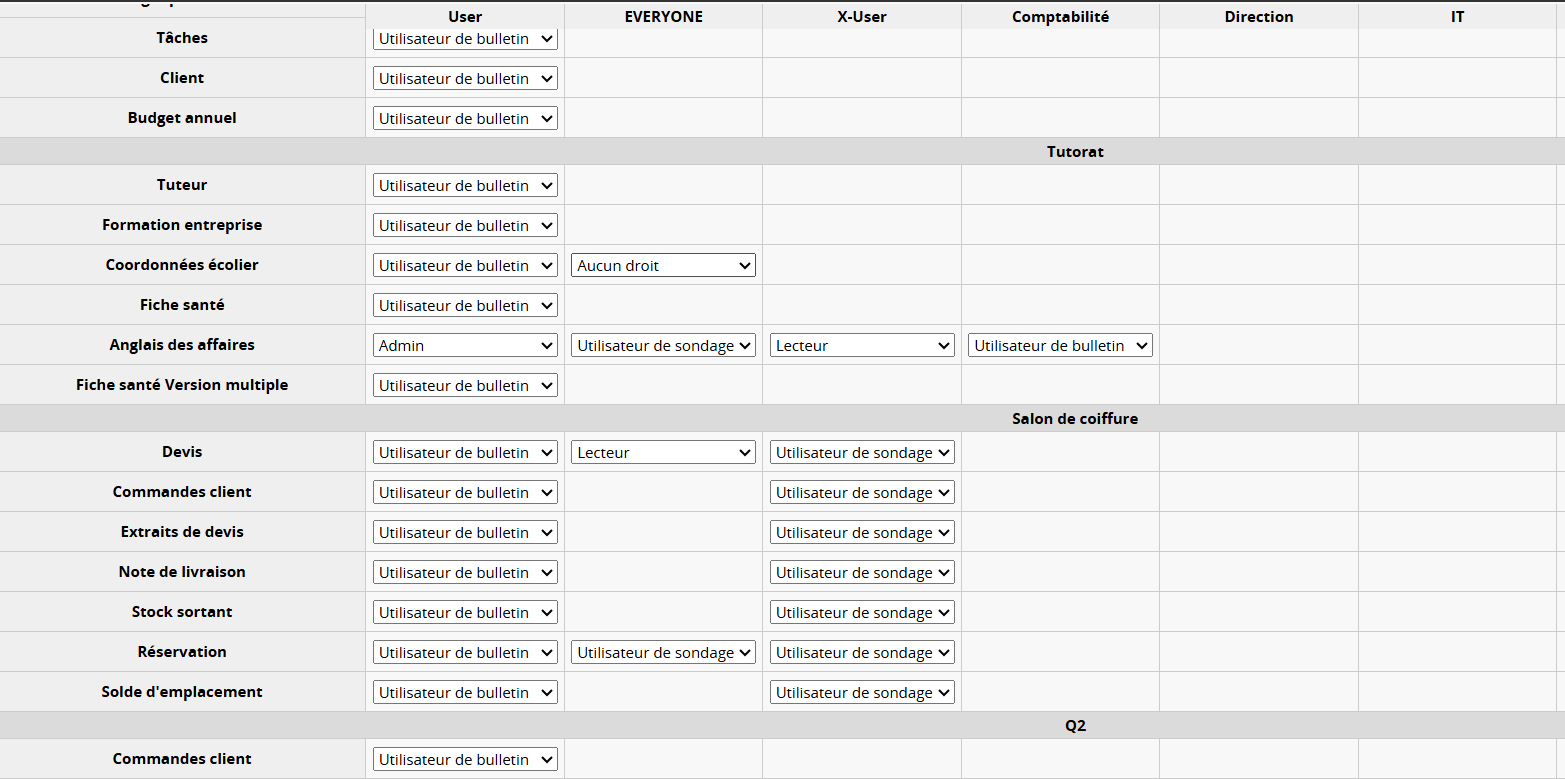This screenshot has width=1565, height=779.
Task: Click the Formation entreprise row label
Action: [x=182, y=225]
